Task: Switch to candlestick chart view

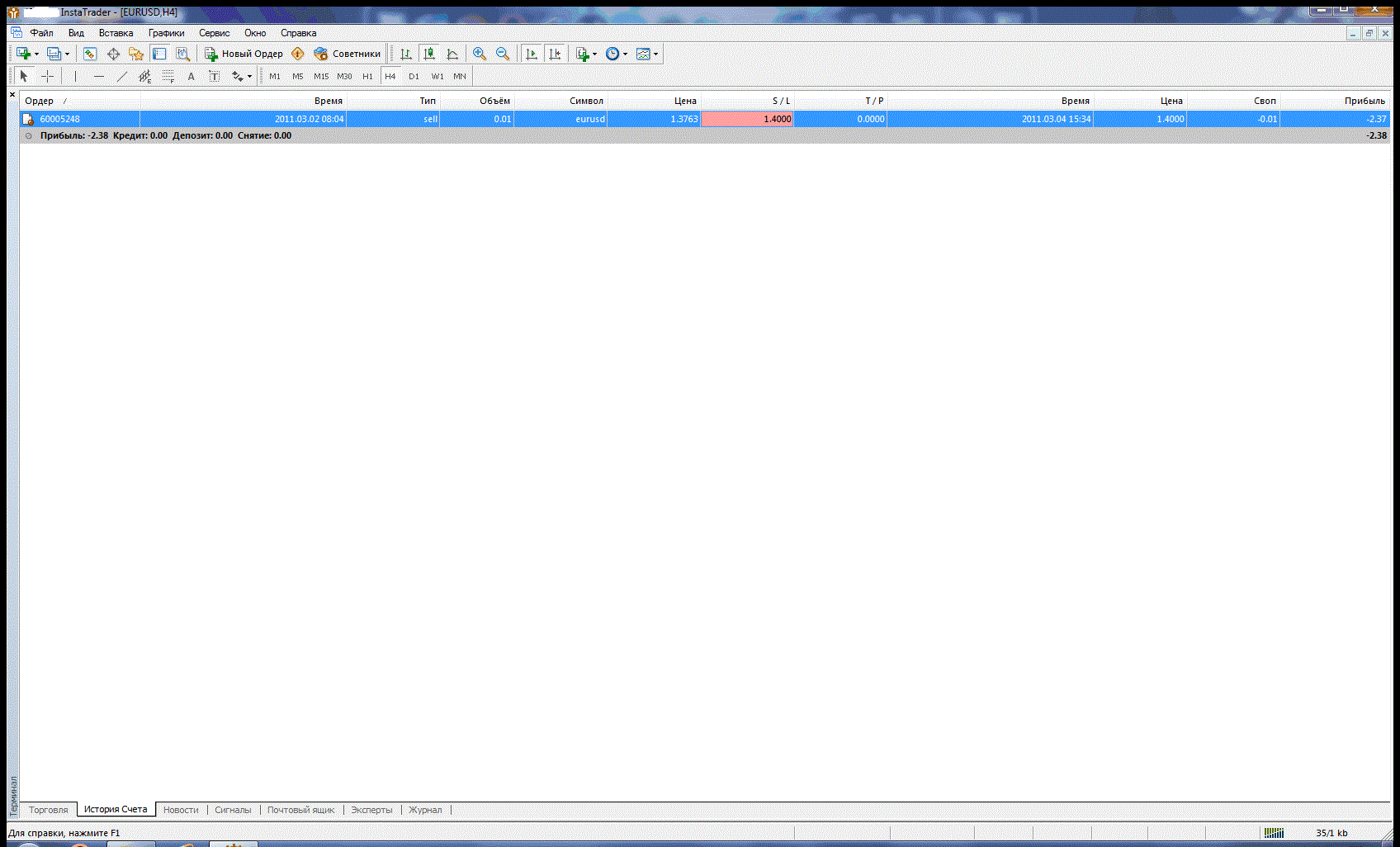Action: click(x=429, y=54)
